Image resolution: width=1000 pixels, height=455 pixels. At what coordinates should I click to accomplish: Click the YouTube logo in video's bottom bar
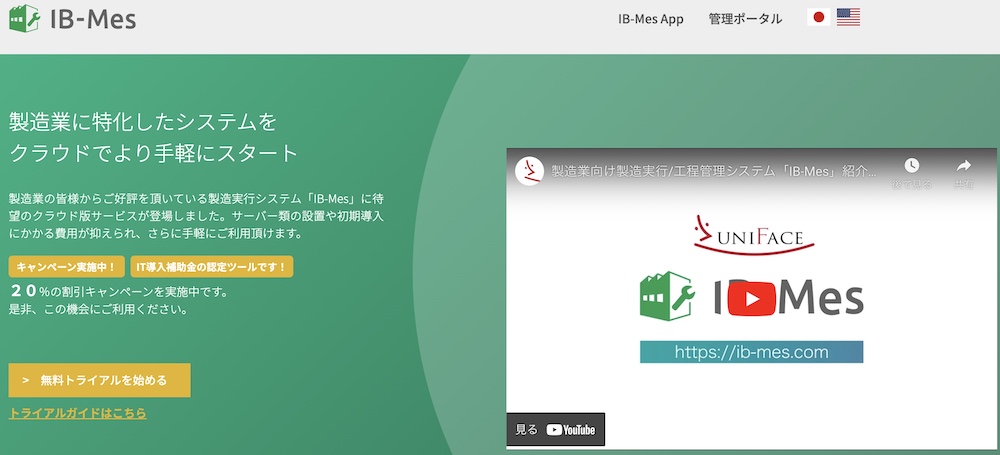click(x=571, y=430)
